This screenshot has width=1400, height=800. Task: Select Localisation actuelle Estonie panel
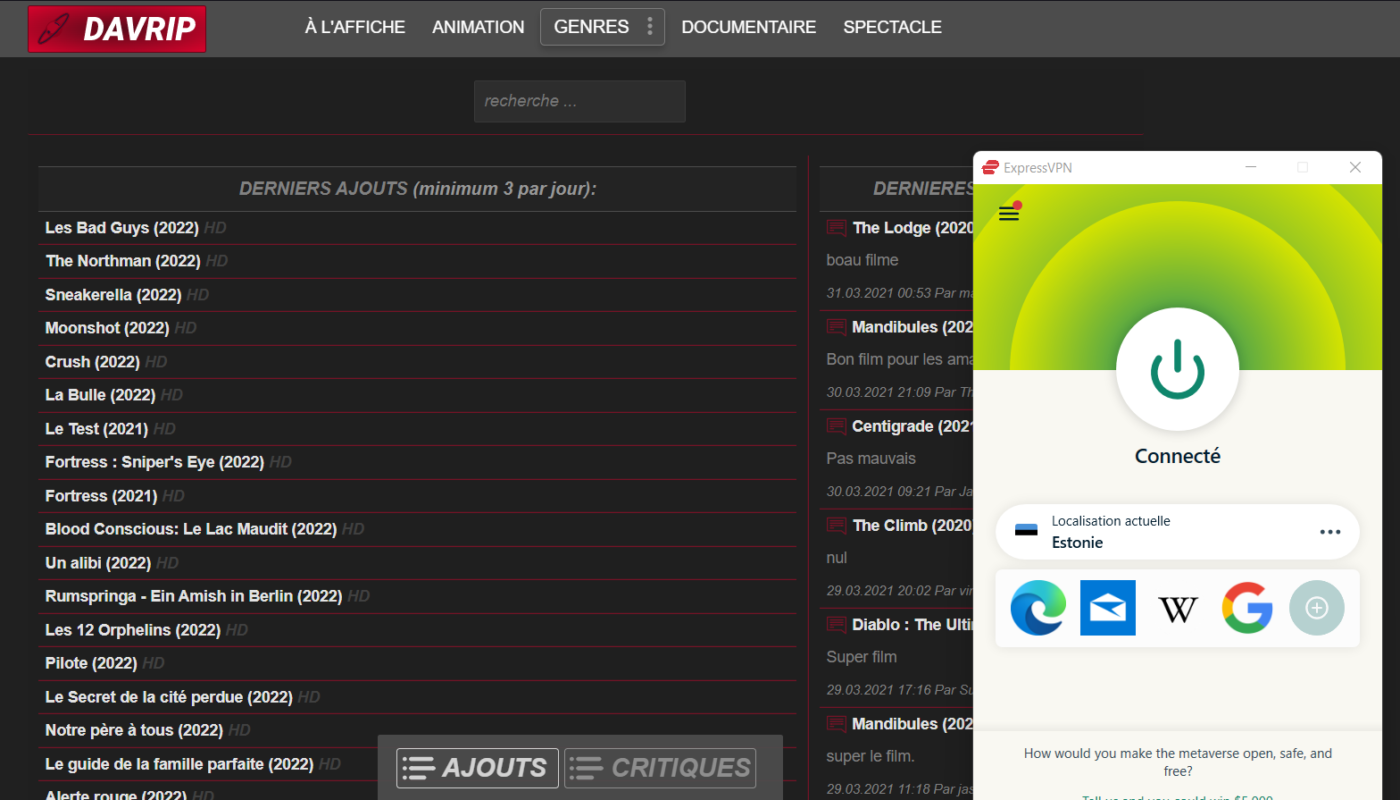pos(1177,532)
